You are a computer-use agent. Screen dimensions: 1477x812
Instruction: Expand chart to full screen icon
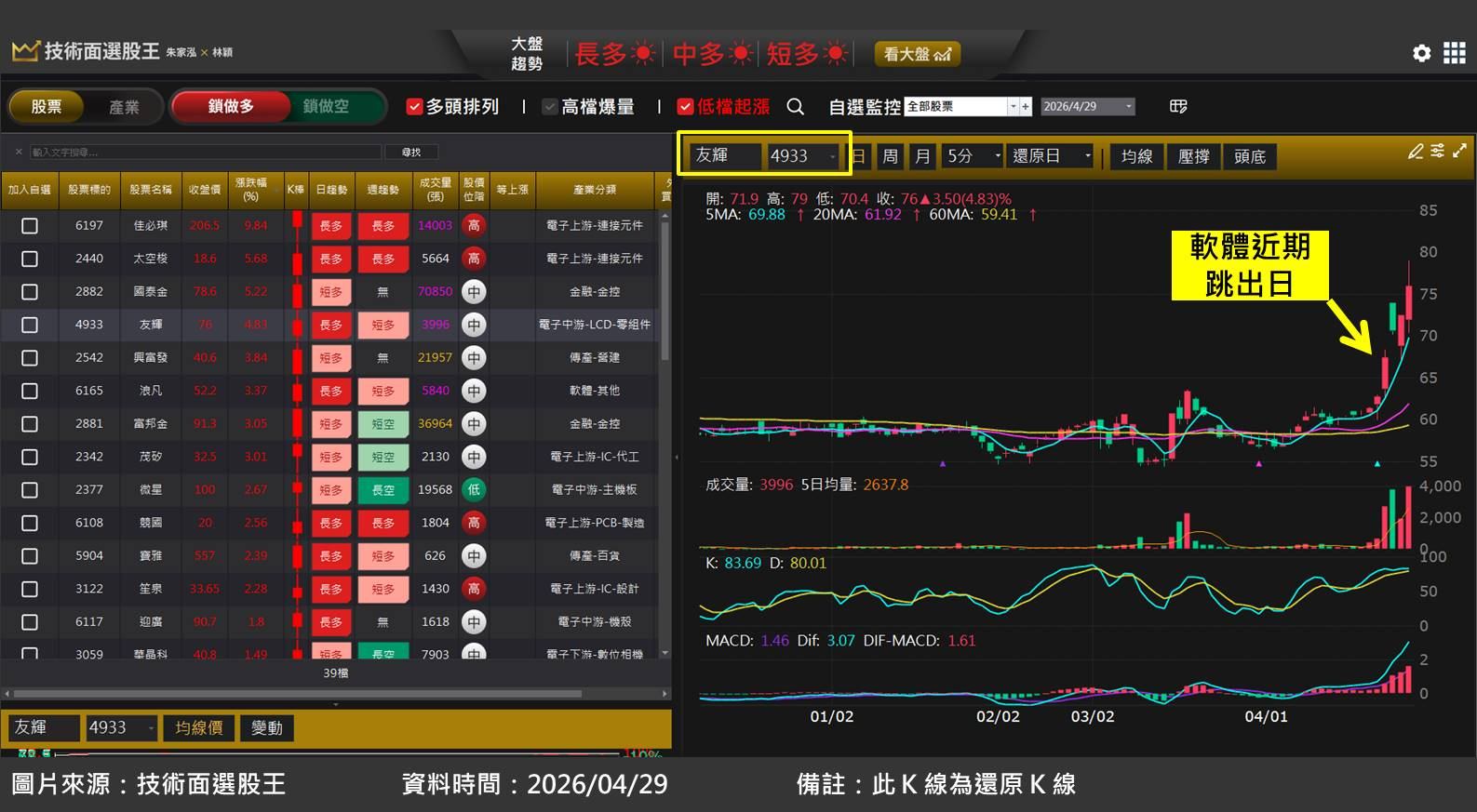click(x=1459, y=151)
